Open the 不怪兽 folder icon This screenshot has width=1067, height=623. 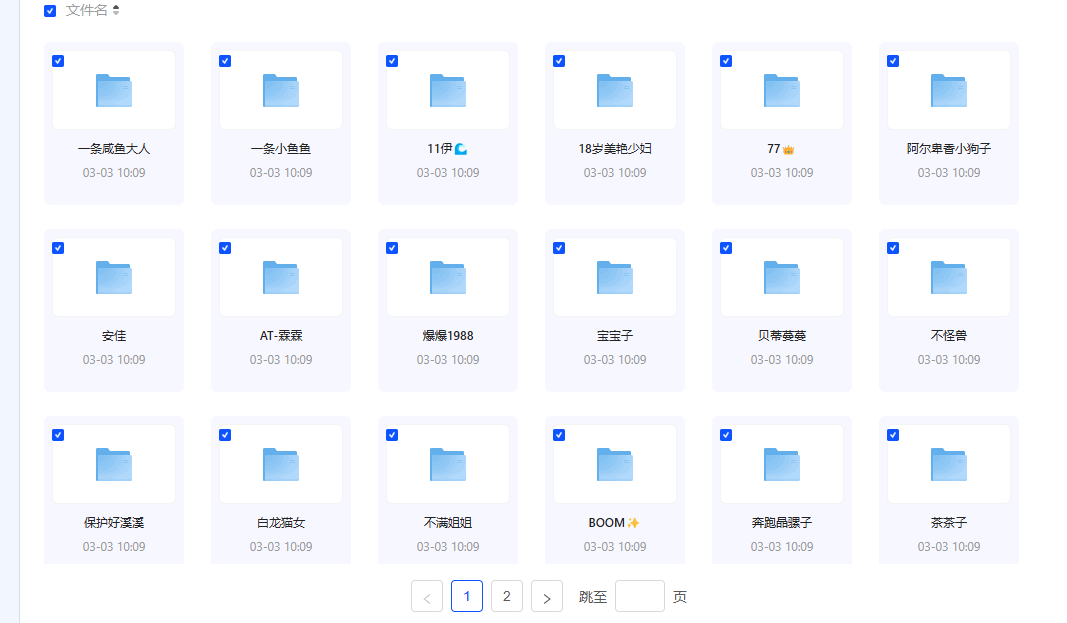[949, 277]
